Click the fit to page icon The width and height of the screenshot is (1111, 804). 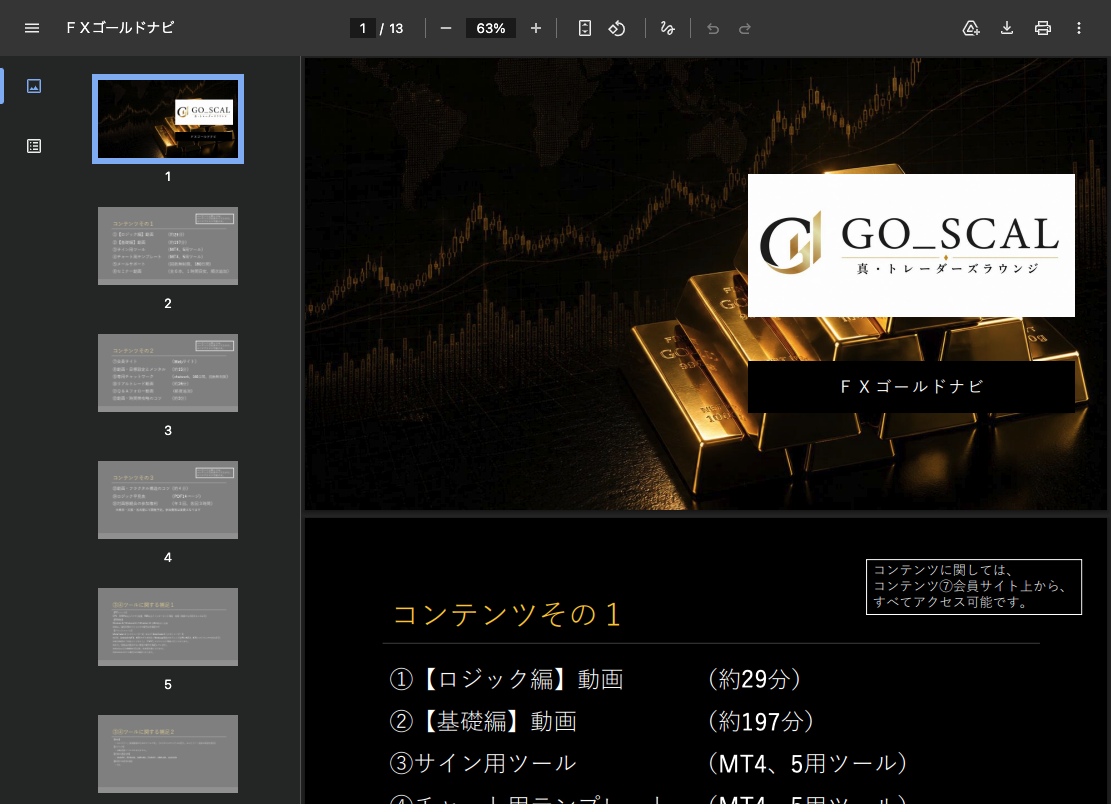point(585,28)
